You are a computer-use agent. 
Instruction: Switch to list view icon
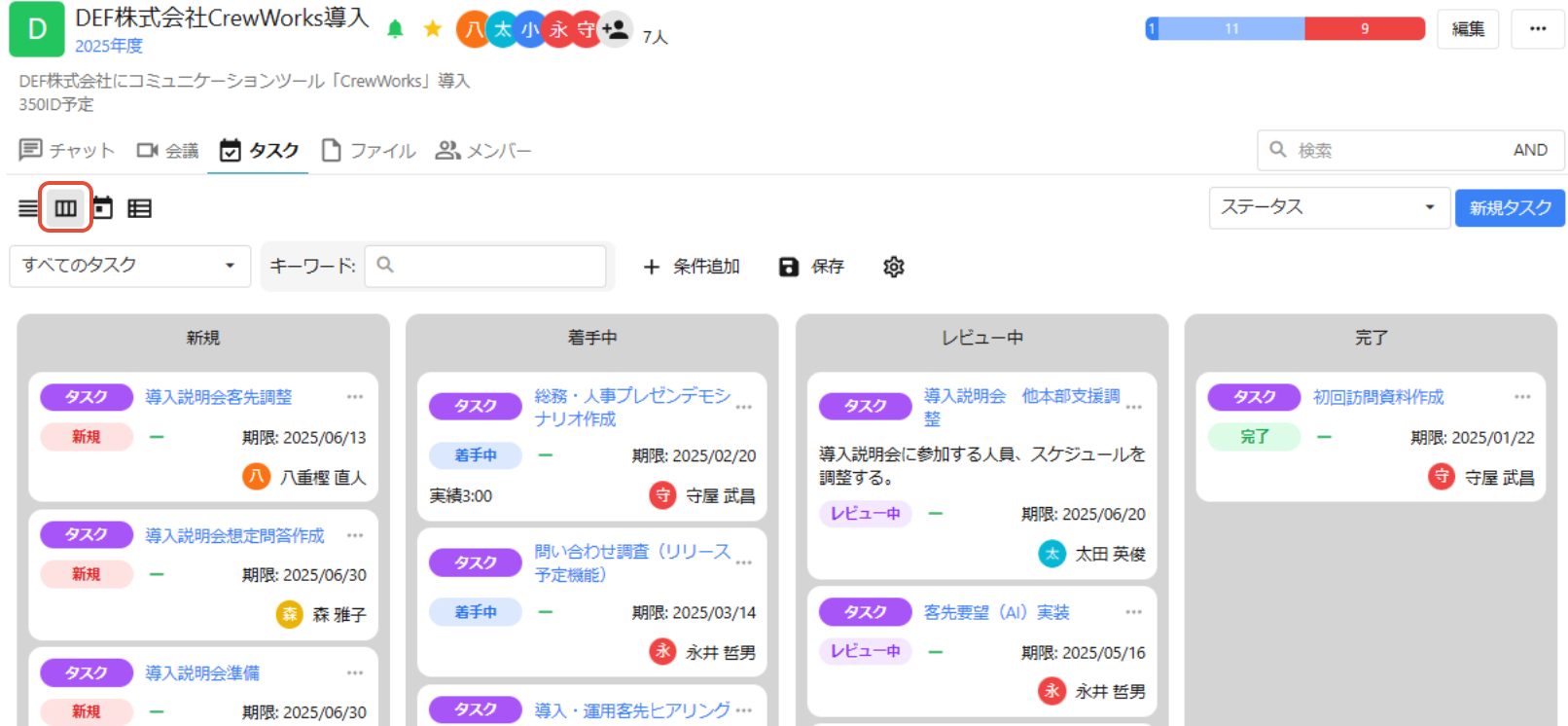click(x=28, y=207)
